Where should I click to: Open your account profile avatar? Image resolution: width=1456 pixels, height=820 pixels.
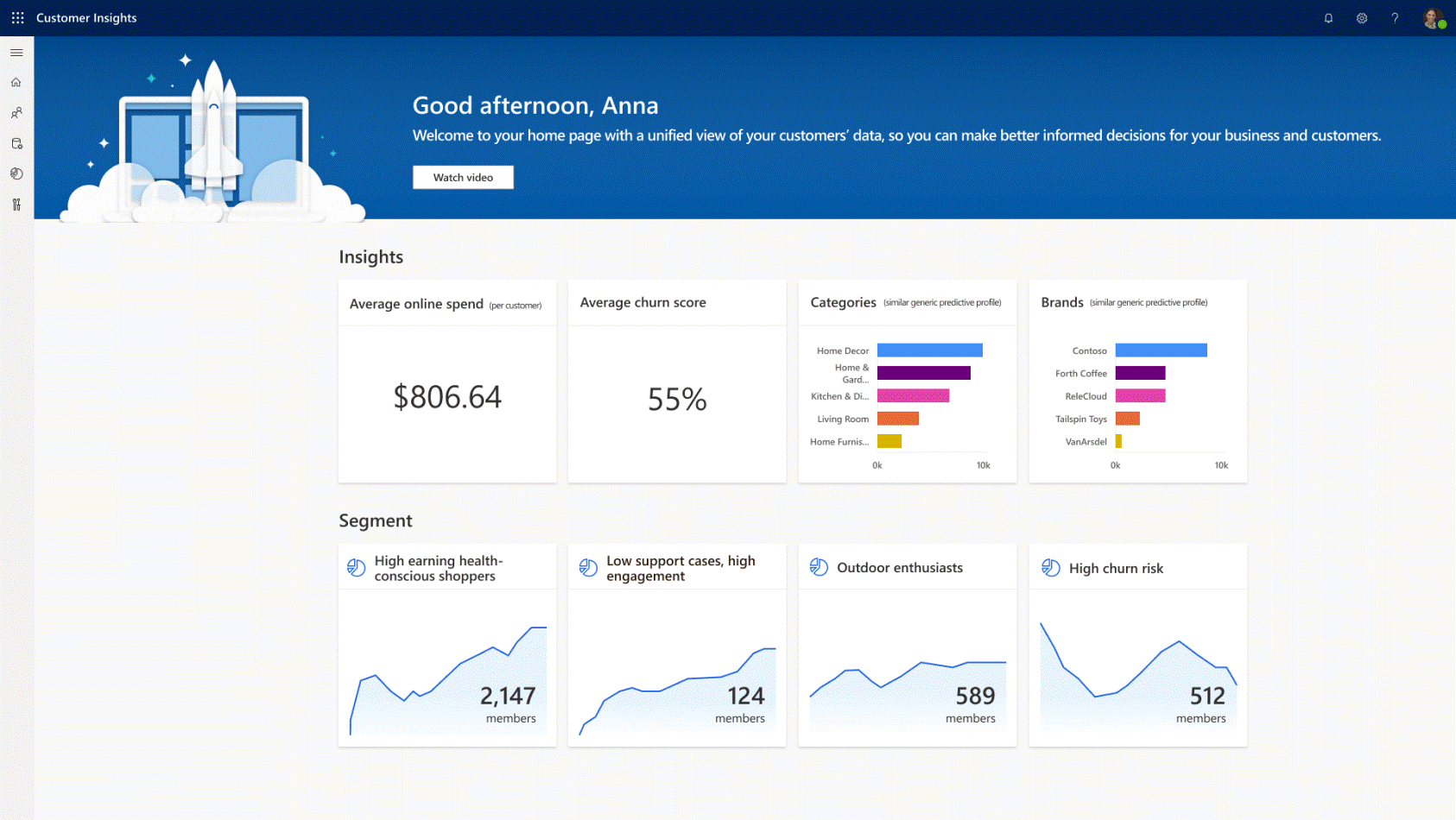1432,17
